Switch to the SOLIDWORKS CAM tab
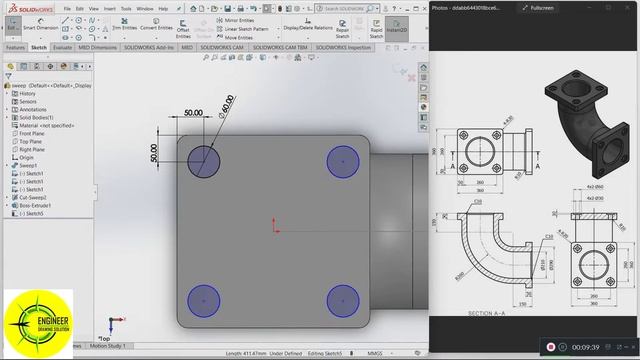The height and width of the screenshot is (360, 640). (x=222, y=47)
